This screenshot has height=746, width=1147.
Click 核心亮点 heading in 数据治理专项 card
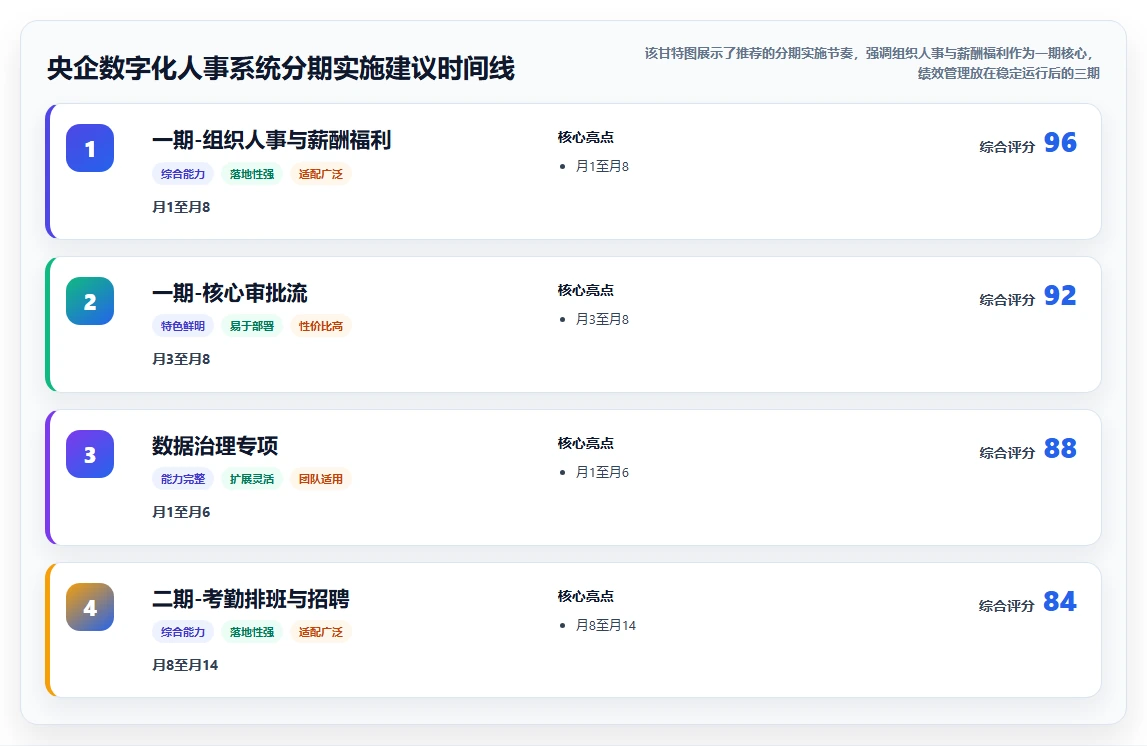point(585,443)
